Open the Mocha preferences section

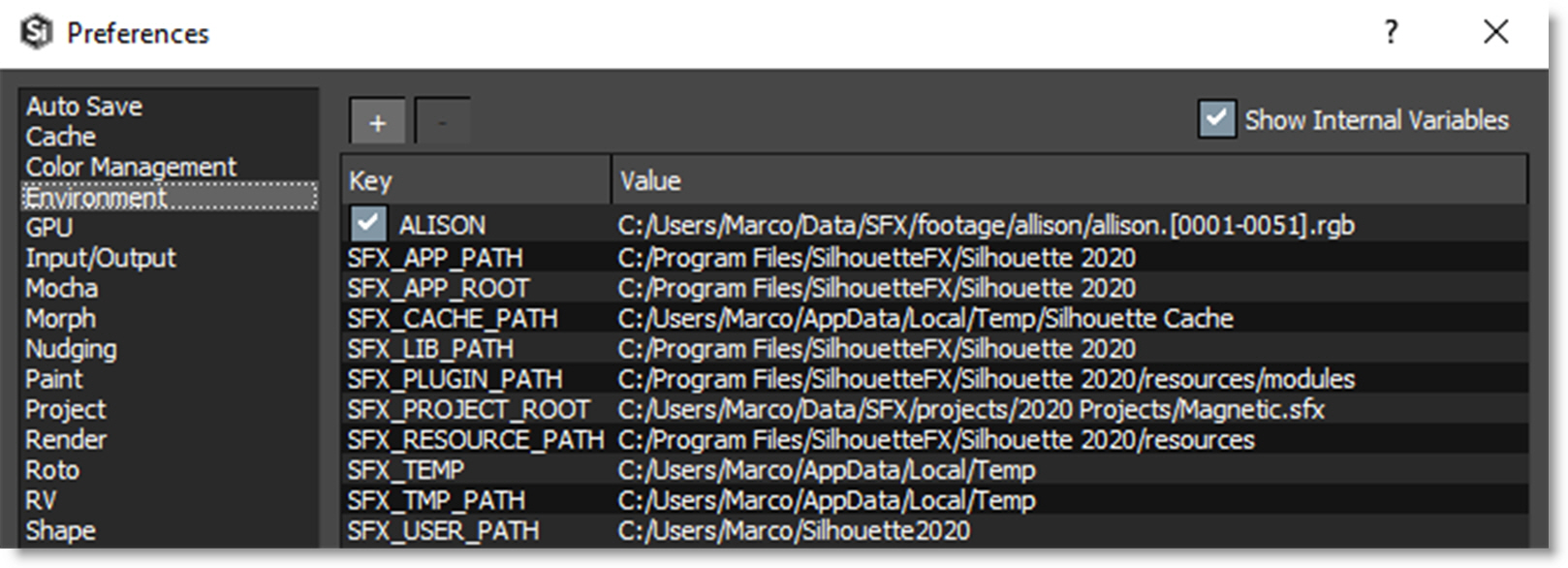(62, 288)
